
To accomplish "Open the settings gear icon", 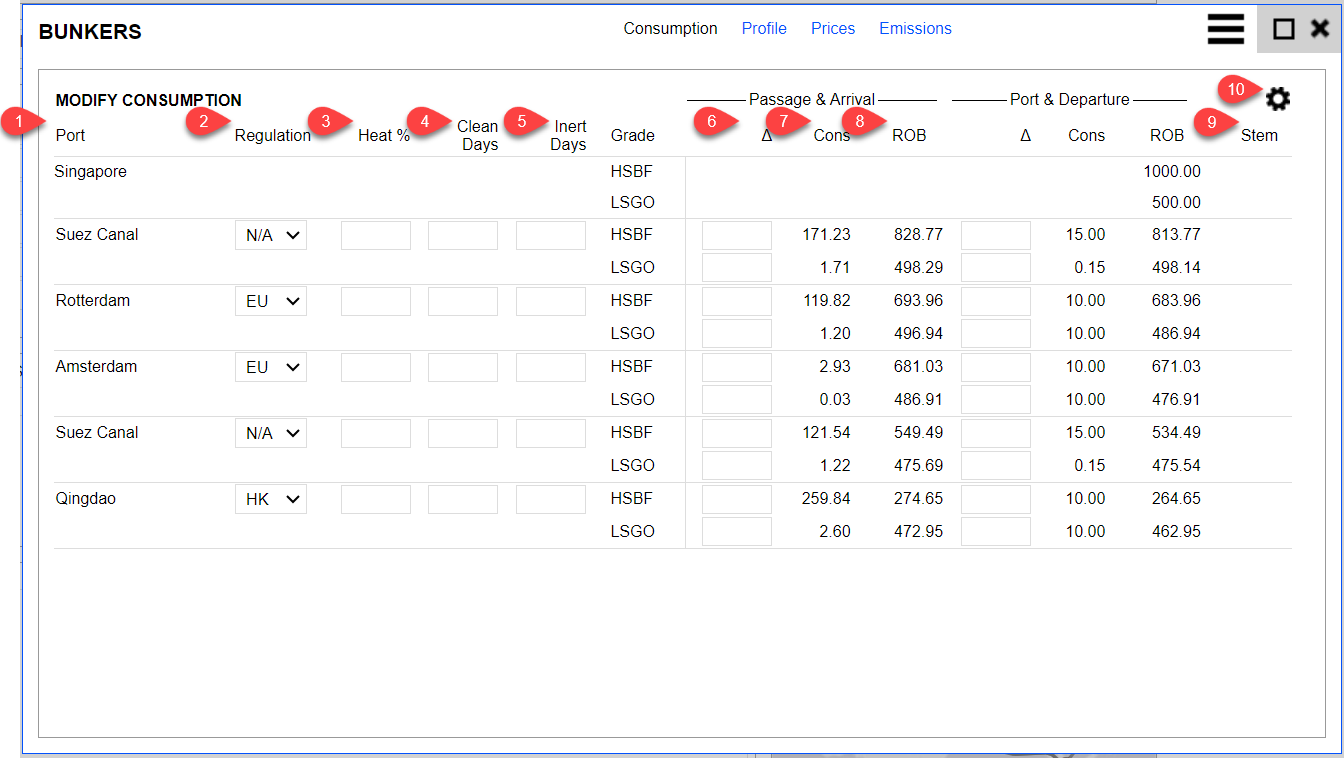I will pos(1278,99).
